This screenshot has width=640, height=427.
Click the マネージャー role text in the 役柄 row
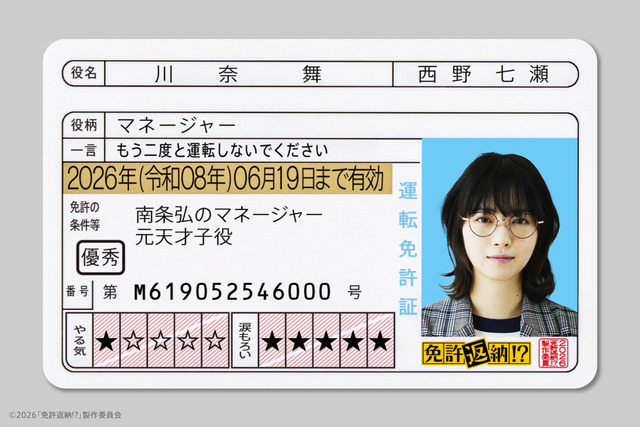pyautogui.click(x=177, y=125)
